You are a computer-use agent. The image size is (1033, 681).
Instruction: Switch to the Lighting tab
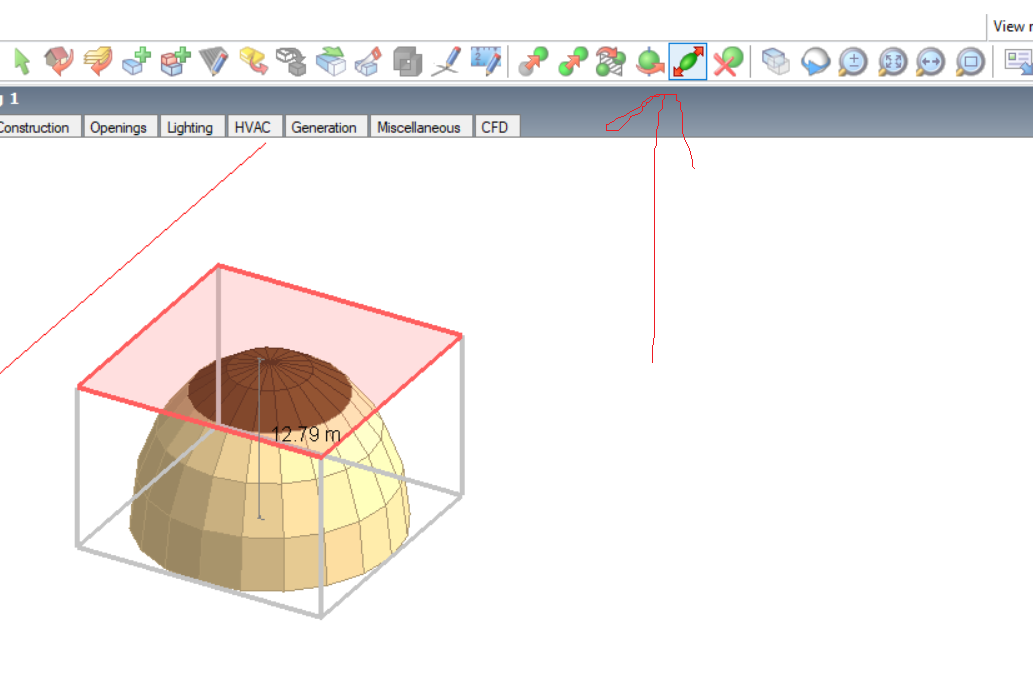click(x=190, y=127)
